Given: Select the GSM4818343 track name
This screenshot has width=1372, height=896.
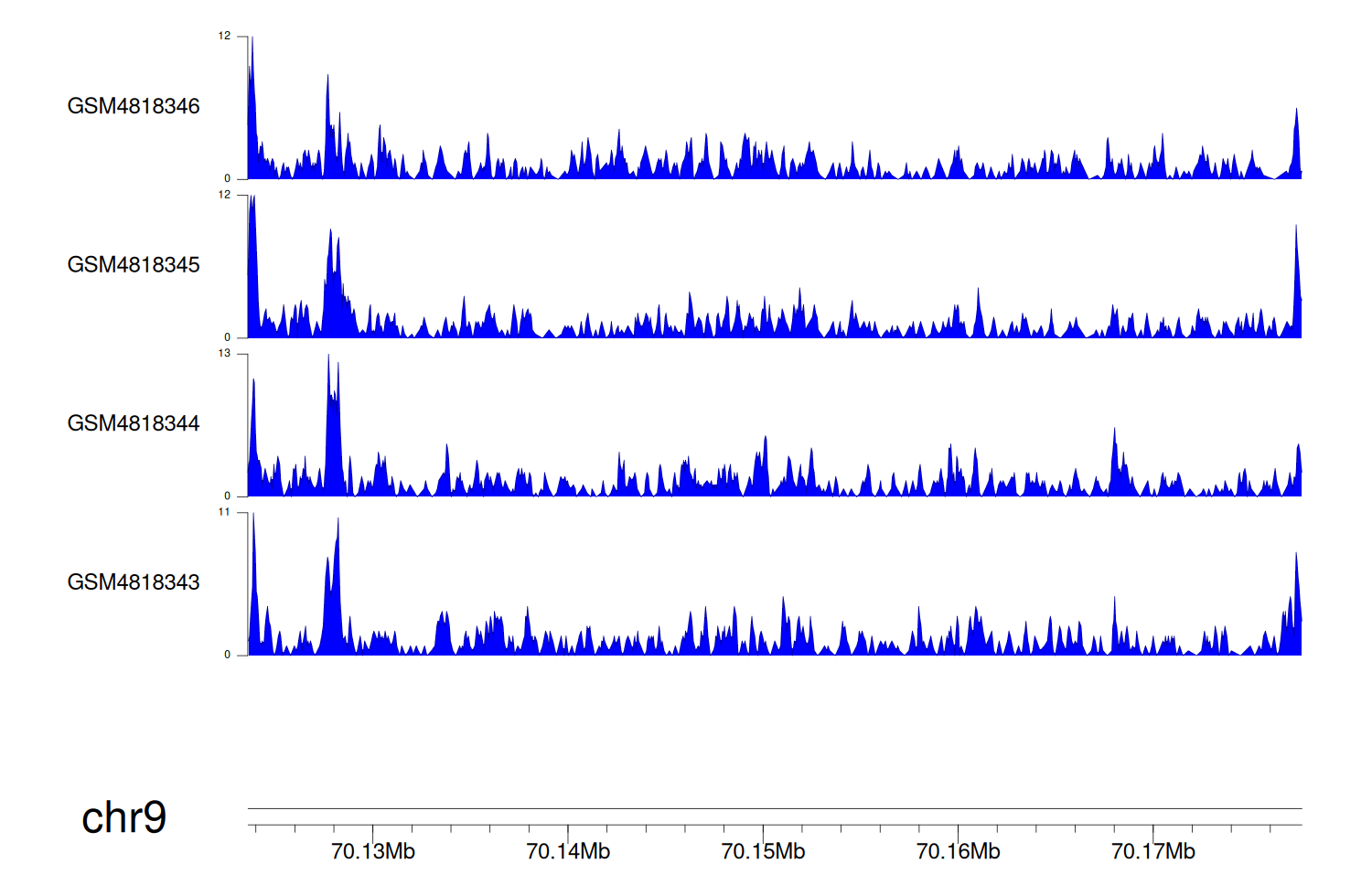Looking at the screenshot, I should click(x=134, y=582).
